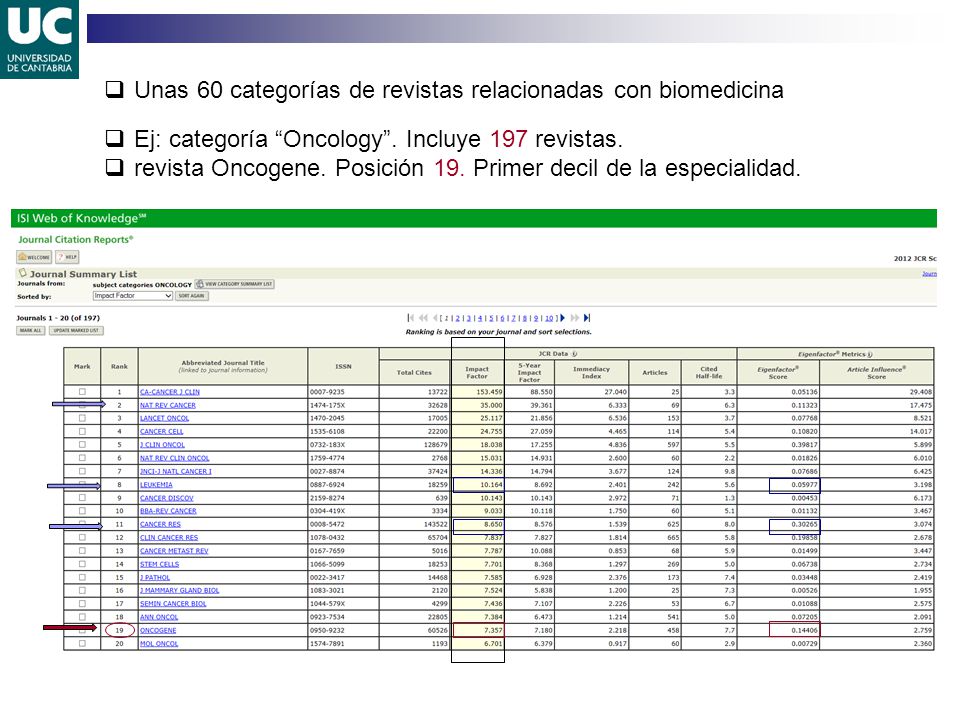Open ANN ONCOL journal link
The height and width of the screenshot is (720, 960).
(159, 617)
